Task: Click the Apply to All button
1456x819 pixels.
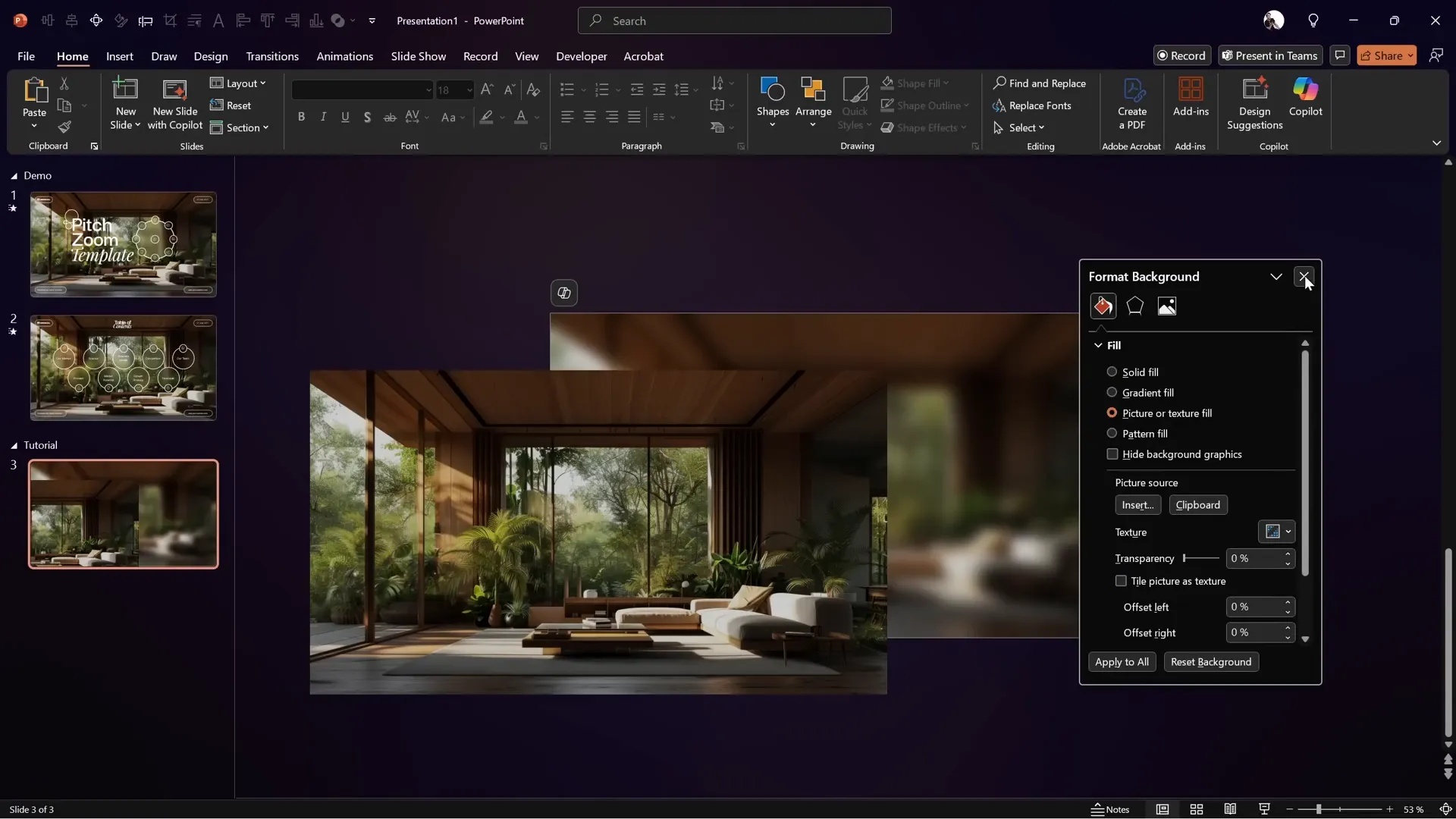Action: tap(1122, 662)
